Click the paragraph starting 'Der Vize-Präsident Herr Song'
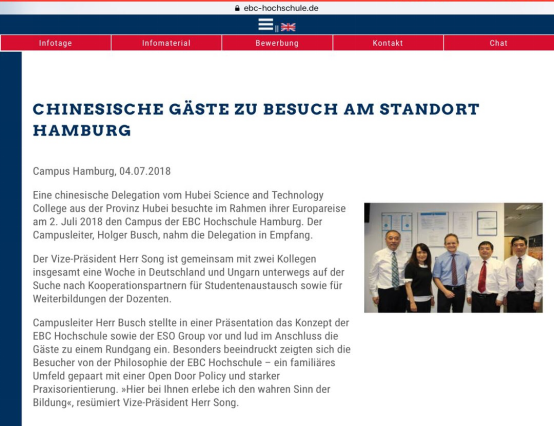 tap(189, 279)
